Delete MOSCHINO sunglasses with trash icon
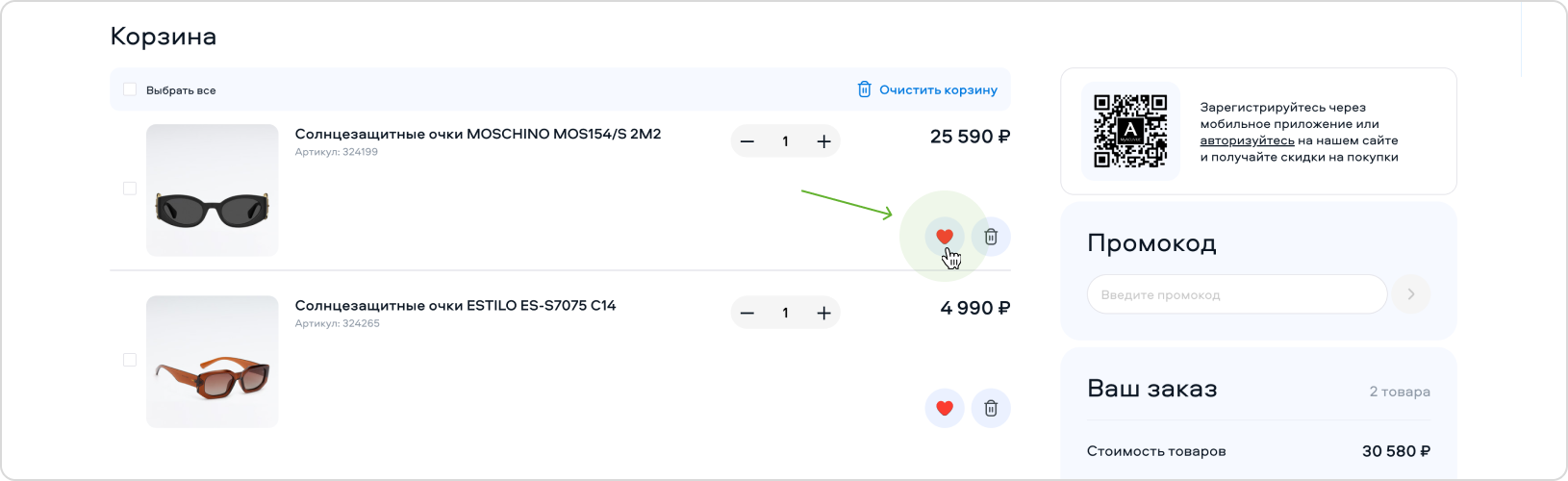 coord(991,237)
